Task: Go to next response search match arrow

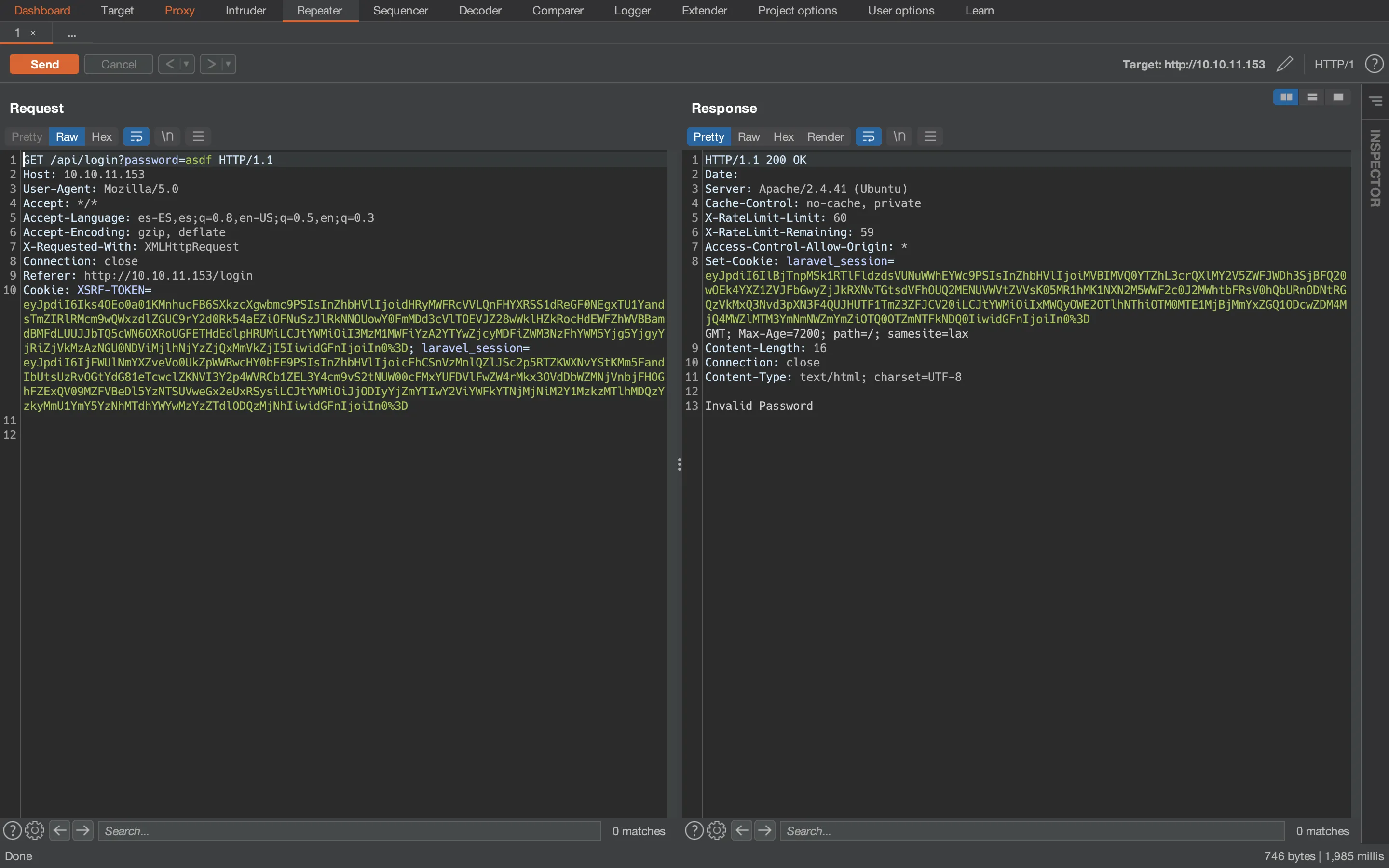Action: point(765,830)
